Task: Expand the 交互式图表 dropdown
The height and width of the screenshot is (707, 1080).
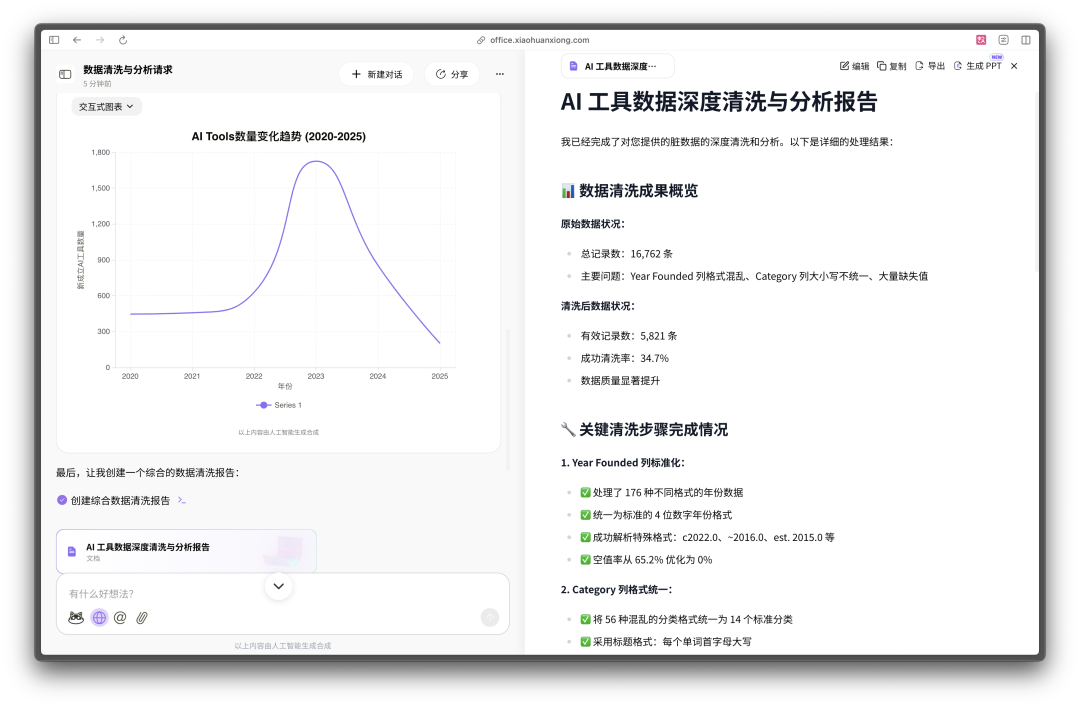Action: [x=107, y=106]
